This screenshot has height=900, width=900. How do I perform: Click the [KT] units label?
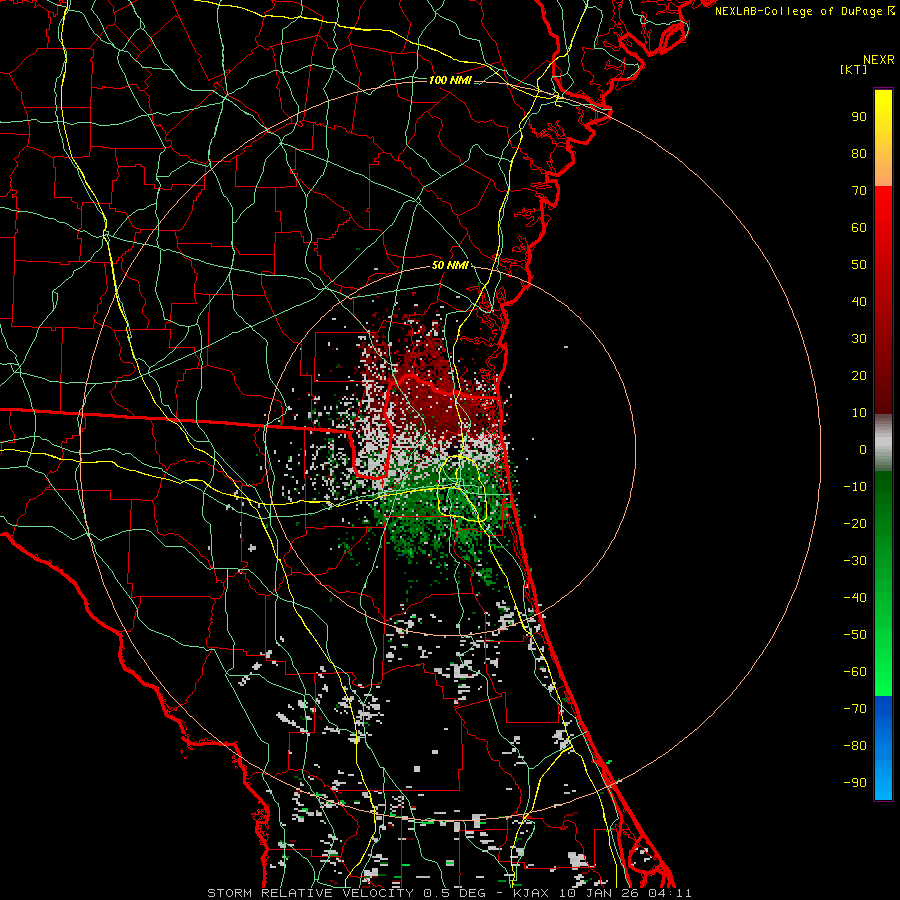click(x=854, y=69)
